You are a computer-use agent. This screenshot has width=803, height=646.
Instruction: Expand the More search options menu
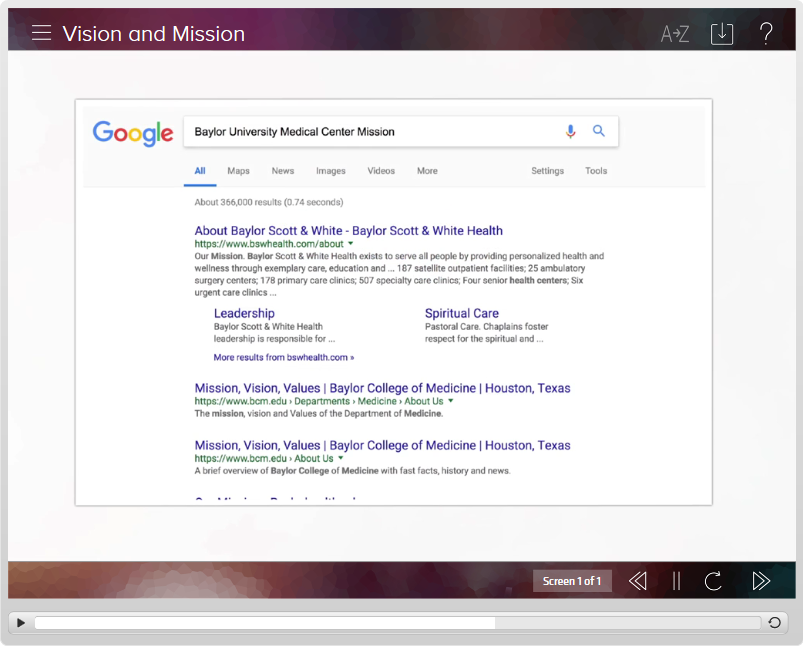tap(427, 171)
